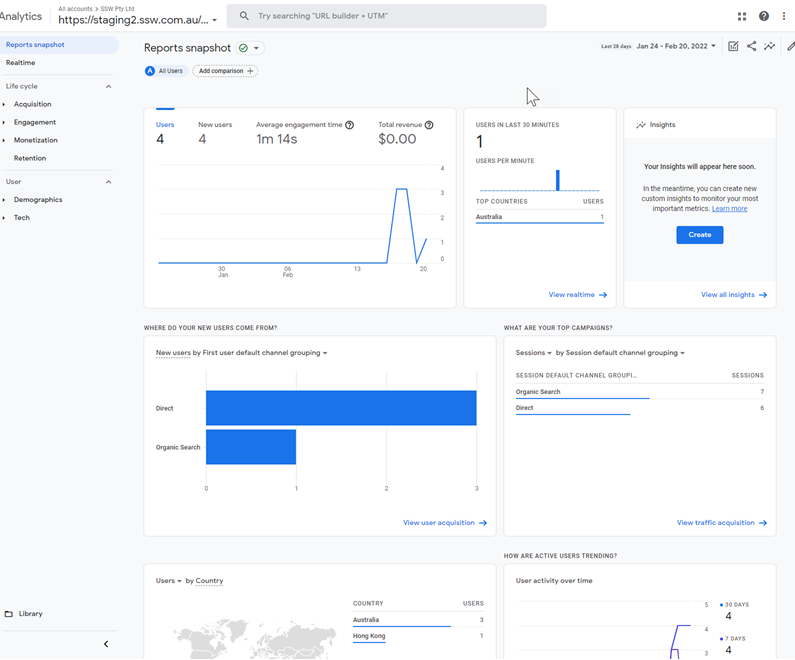Viewport: 795px width, 660px height.
Task: Expand the Acquisition menu item
Action: (x=32, y=104)
